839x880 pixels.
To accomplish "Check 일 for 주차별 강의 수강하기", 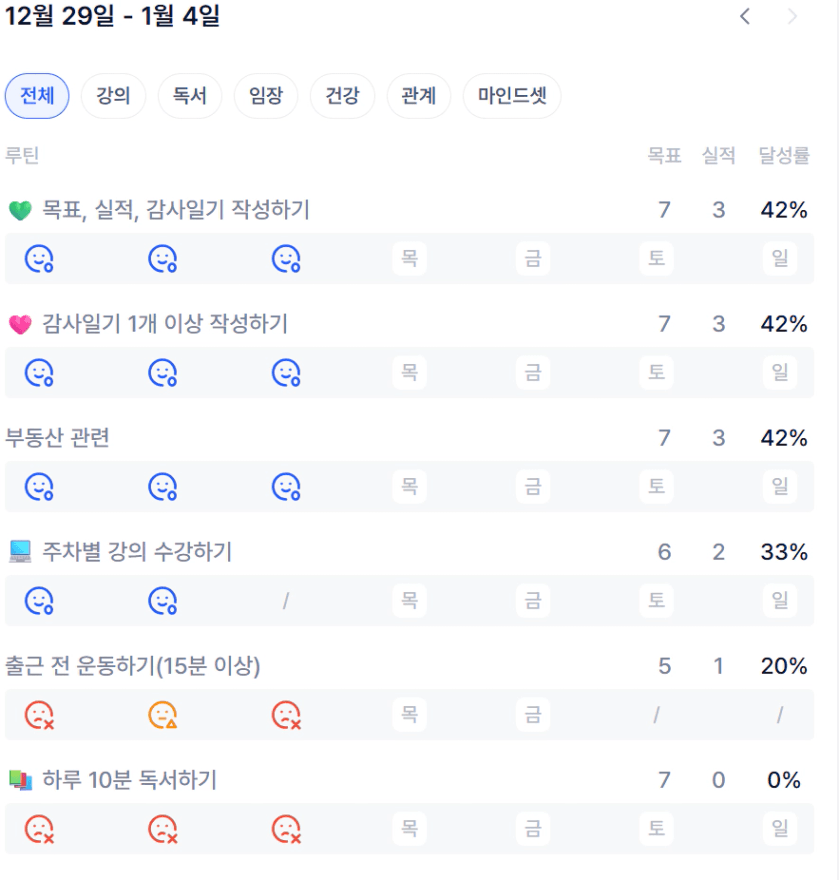I will tap(780, 601).
